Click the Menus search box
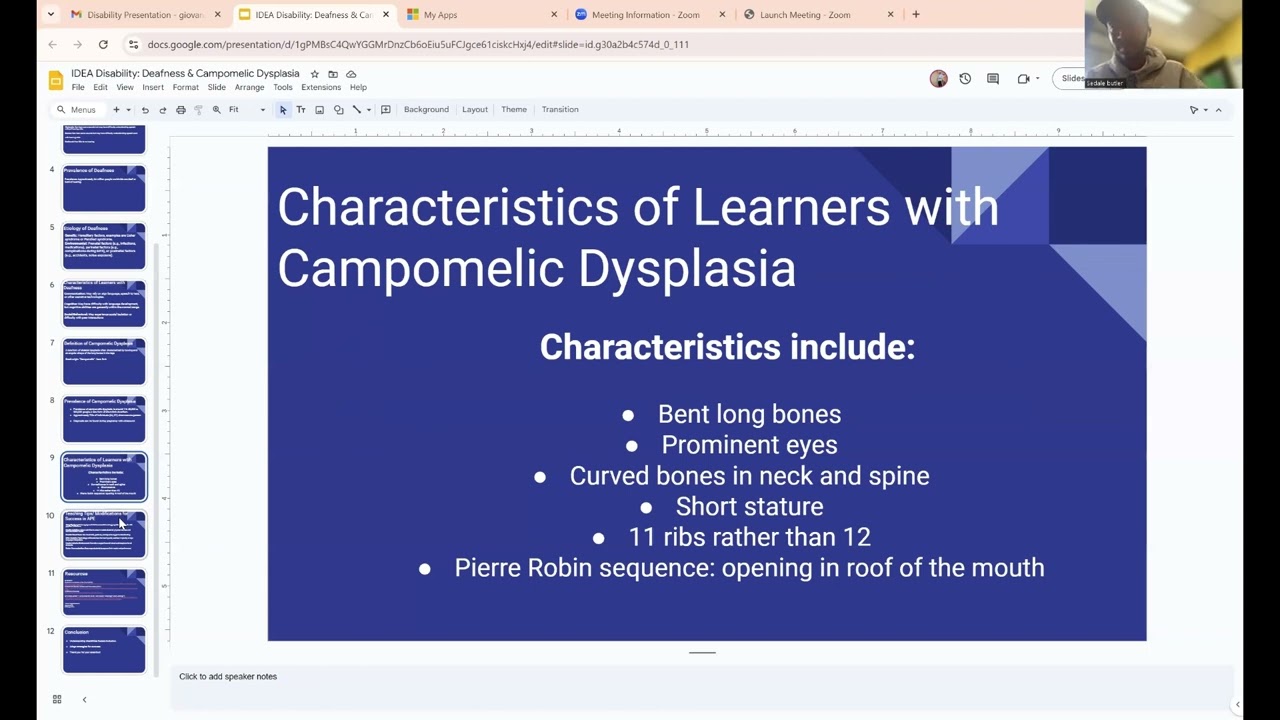This screenshot has height=720, width=1280. 78,110
